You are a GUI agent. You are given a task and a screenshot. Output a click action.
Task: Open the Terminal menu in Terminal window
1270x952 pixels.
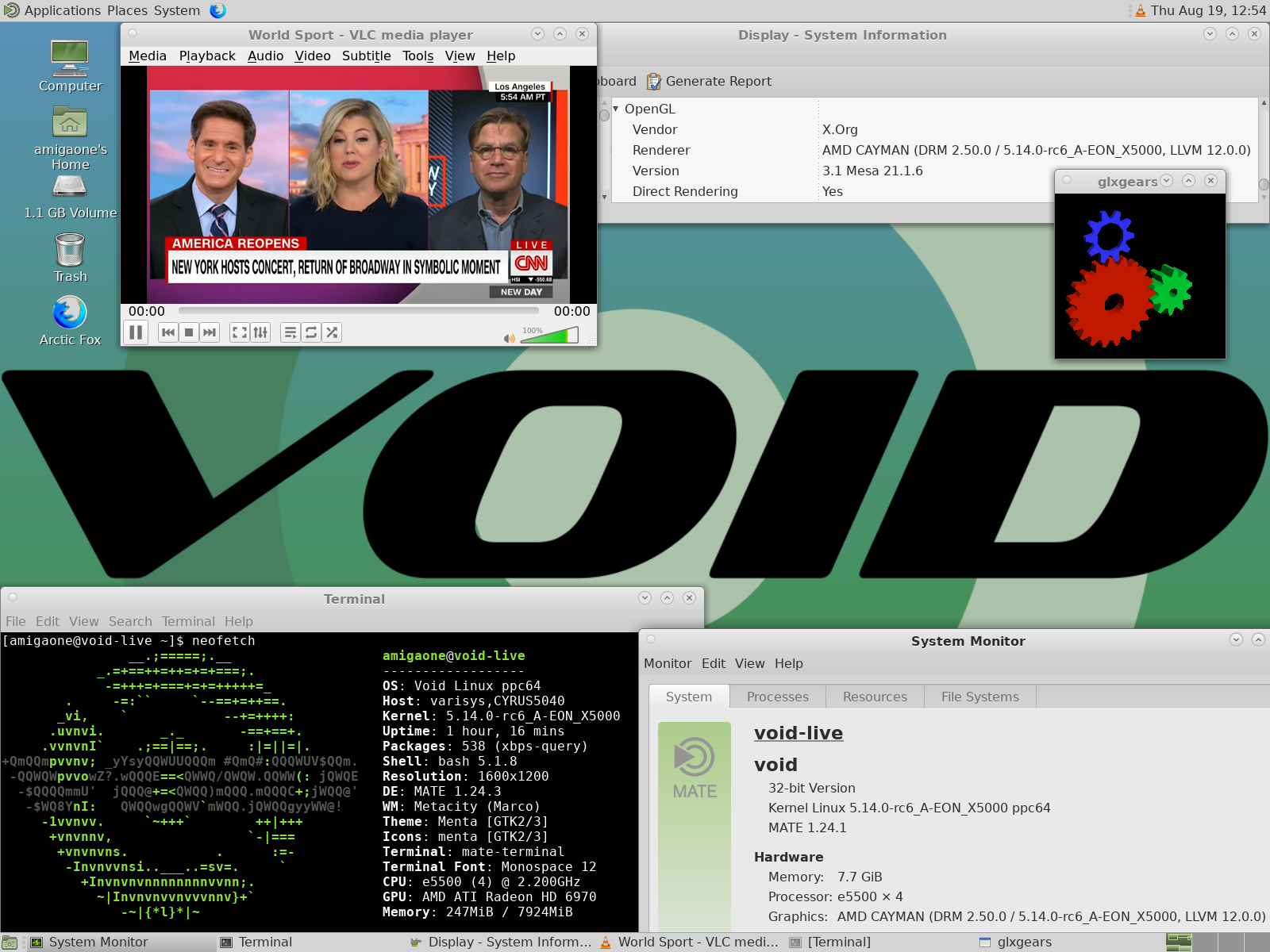(x=188, y=621)
